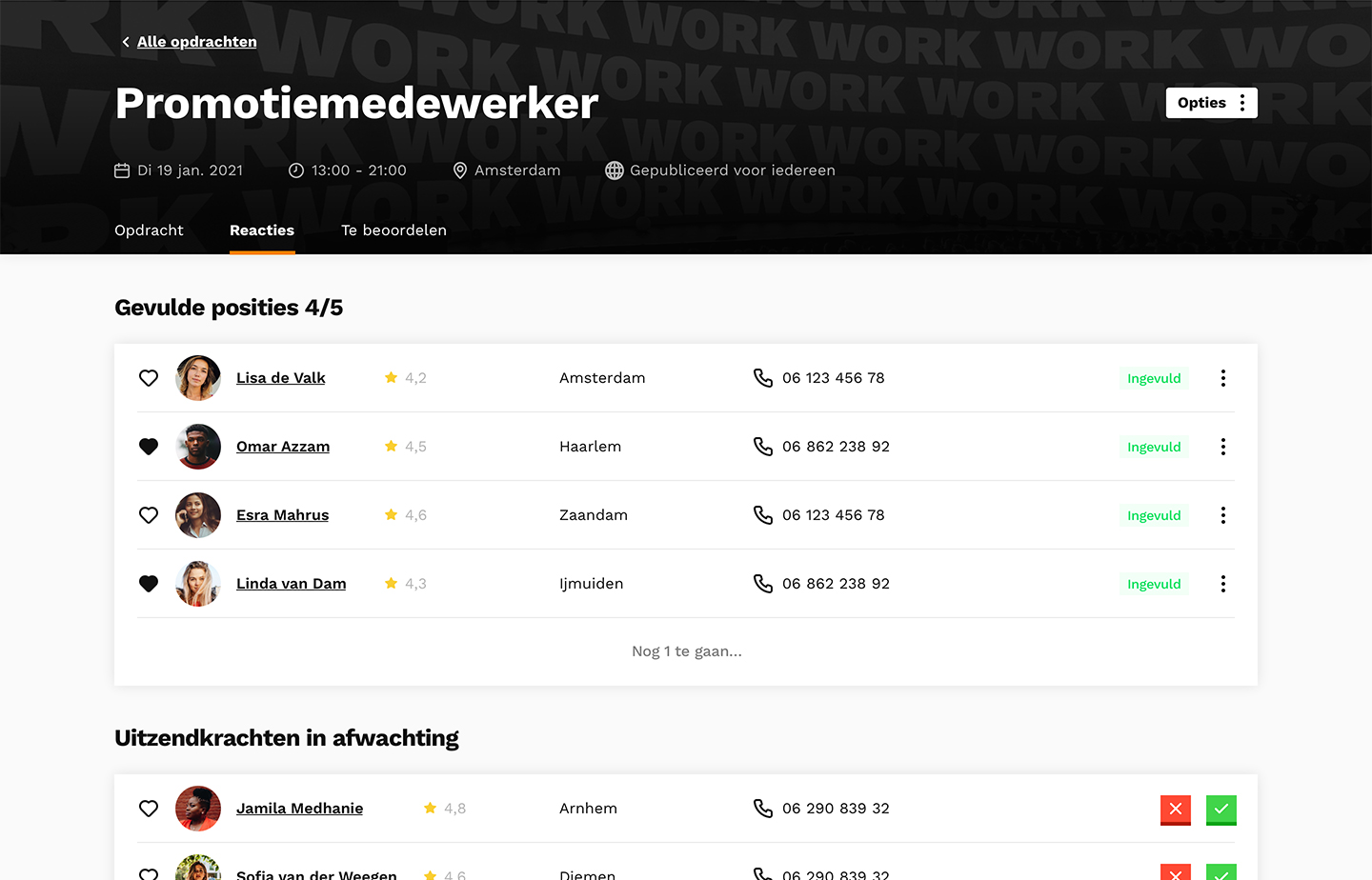Image resolution: width=1372 pixels, height=880 pixels.
Task: Click phone number 06 290 839 32 for Jamila
Action: pyautogui.click(x=836, y=809)
